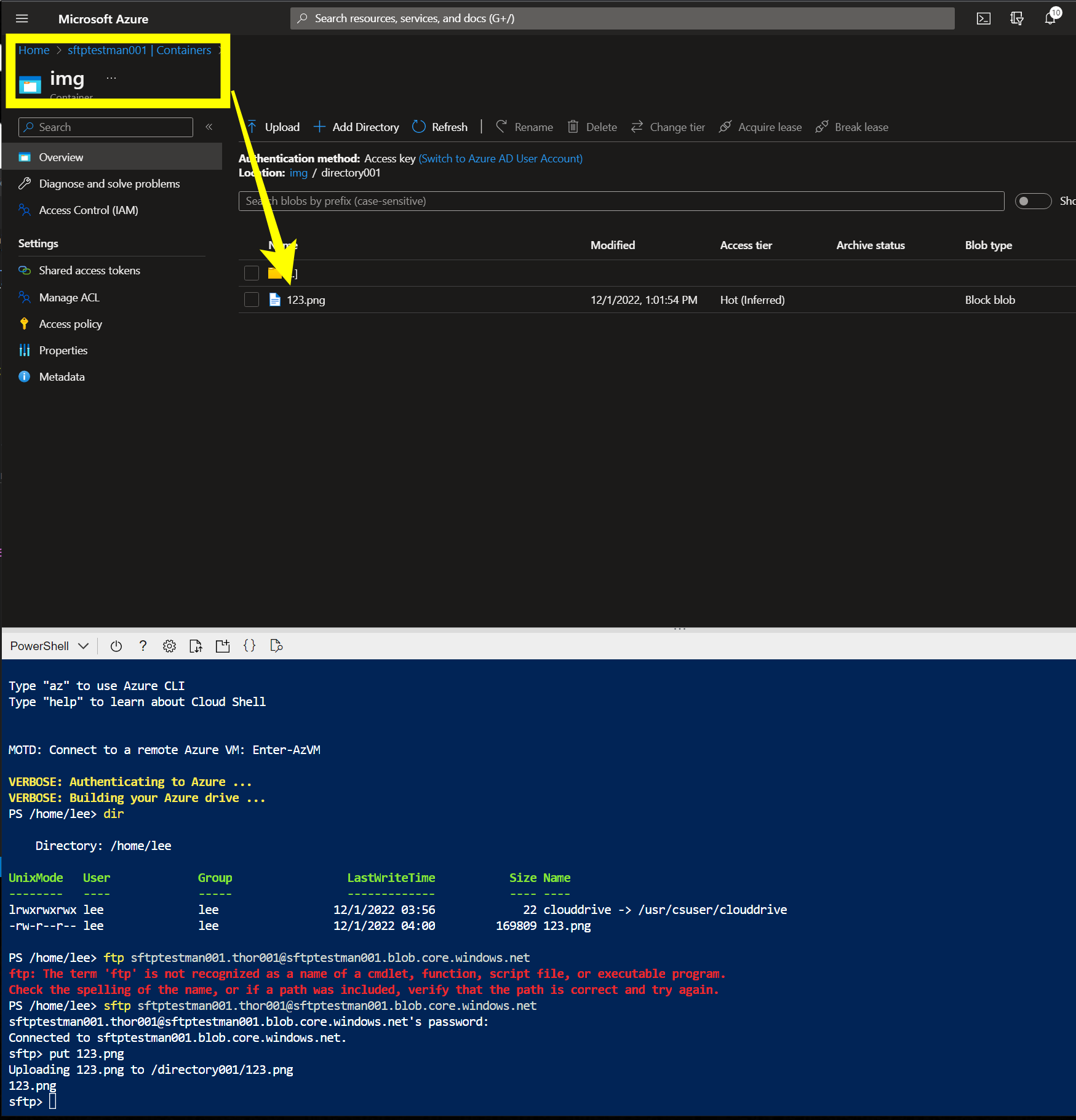Open Cloud Shell from the top bar

984,18
